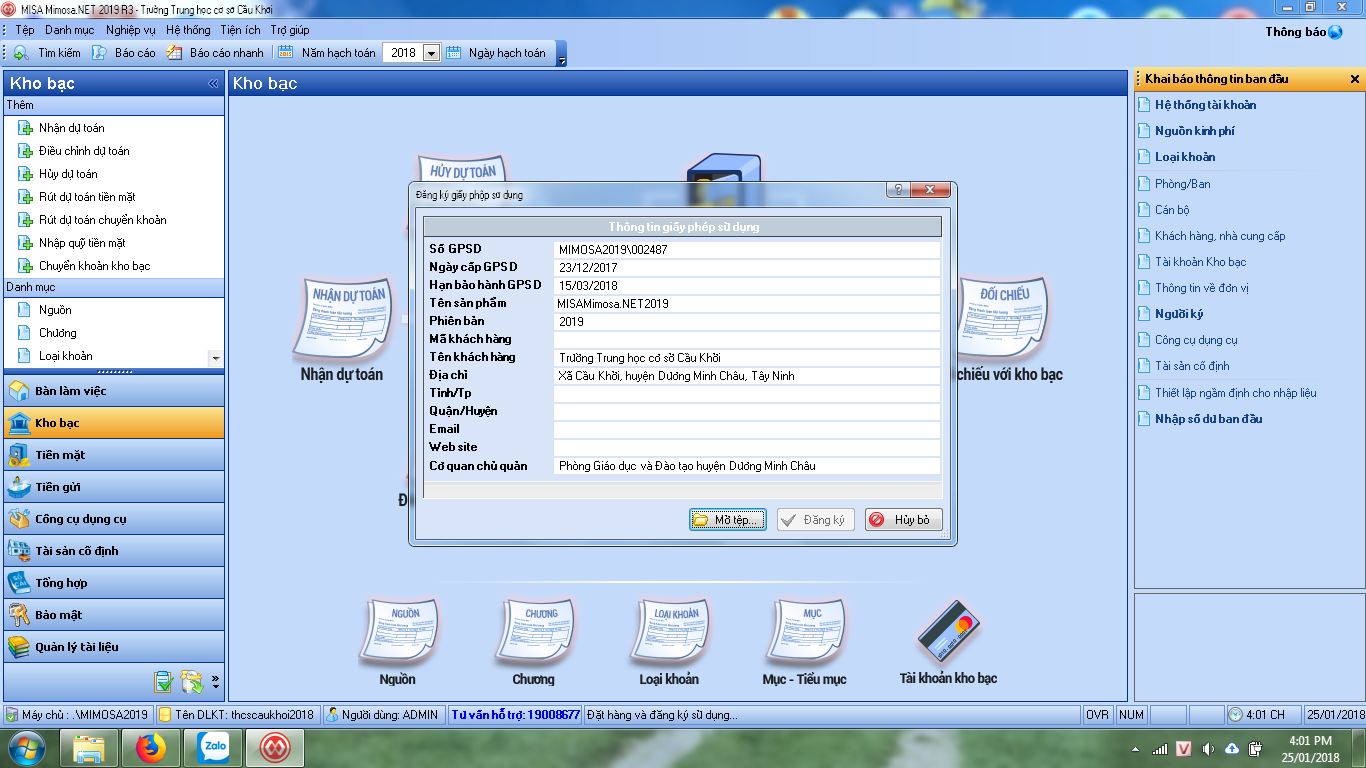1366x768 pixels.
Task: Open Nguồn kinh phí link
Action: 1194,131
